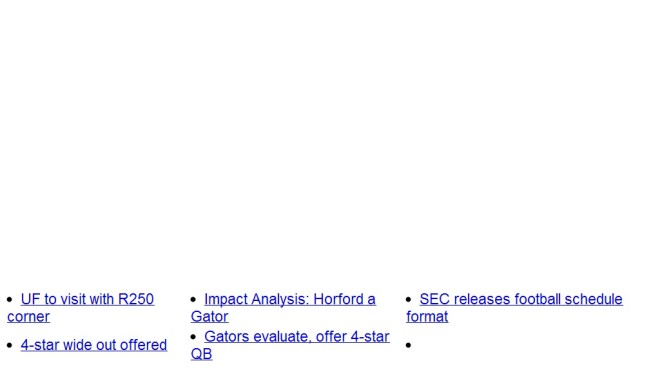Go to the Horford impact analysis story

[290, 299]
